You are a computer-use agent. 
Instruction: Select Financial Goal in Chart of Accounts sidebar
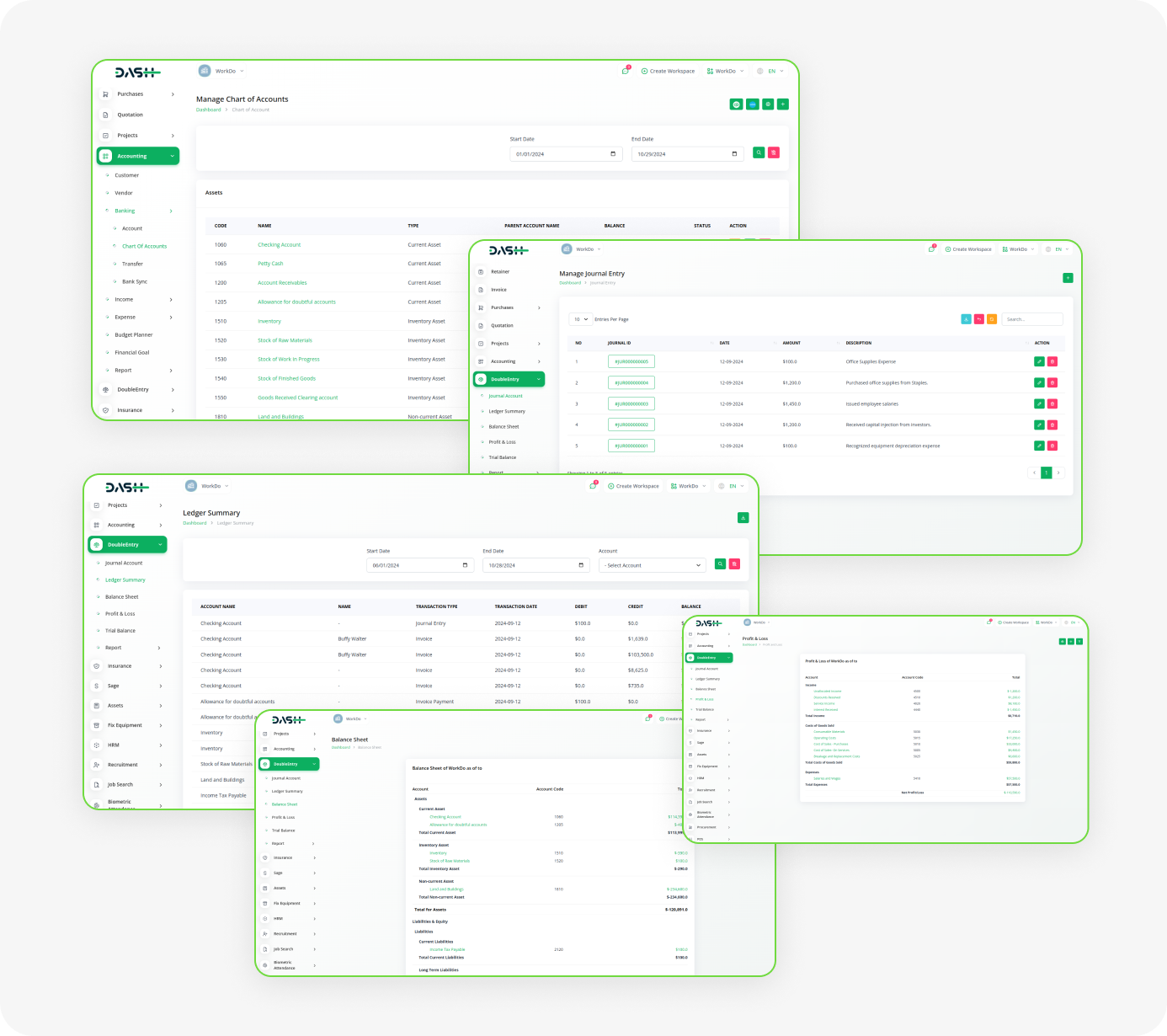(132, 353)
